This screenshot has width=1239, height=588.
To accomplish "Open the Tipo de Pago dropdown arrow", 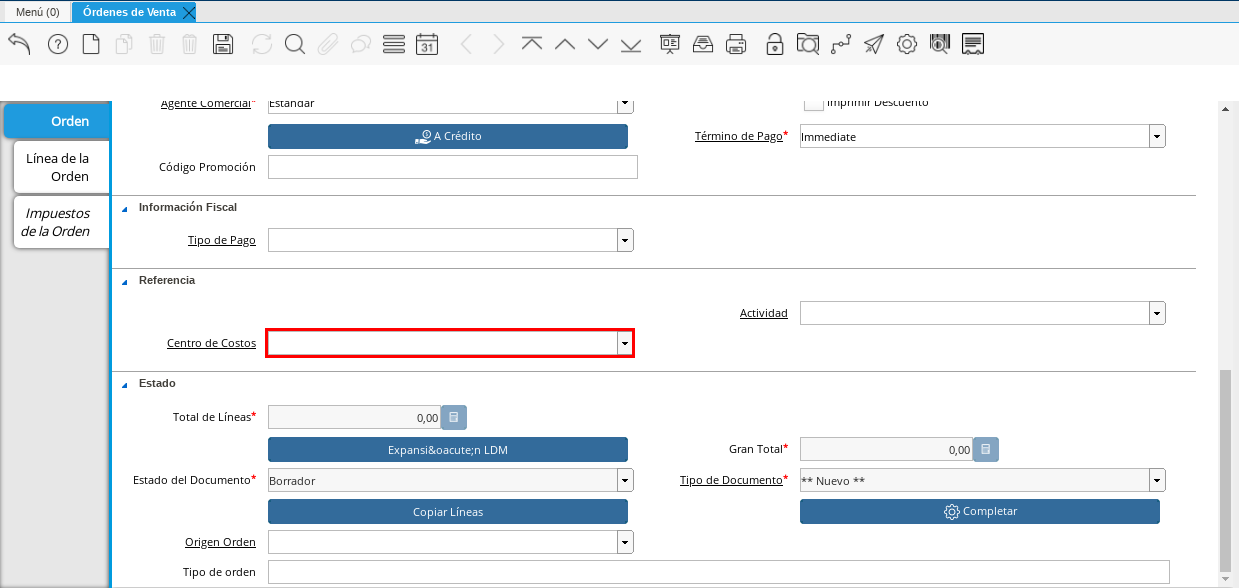I will point(625,240).
